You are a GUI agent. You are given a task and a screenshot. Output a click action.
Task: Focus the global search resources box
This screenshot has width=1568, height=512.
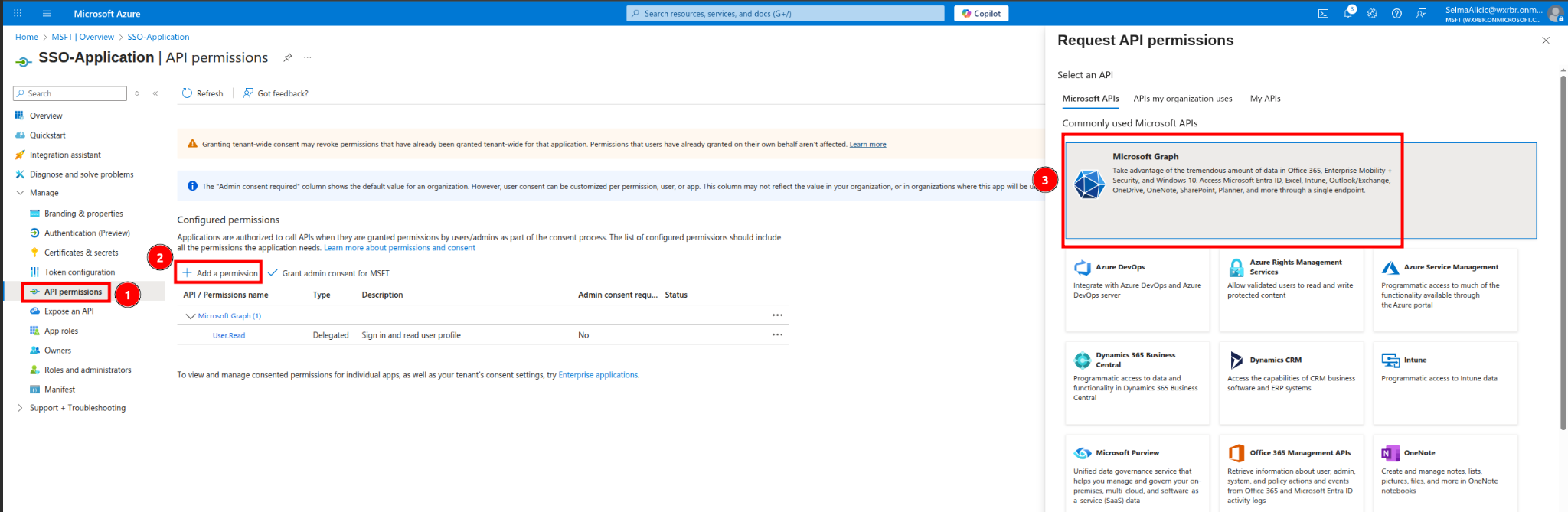tap(786, 13)
